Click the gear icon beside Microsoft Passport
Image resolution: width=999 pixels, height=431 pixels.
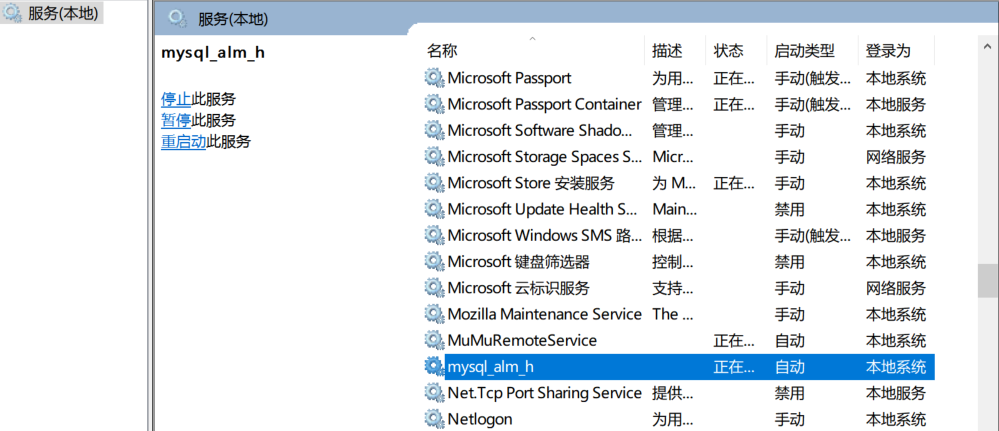coord(435,78)
